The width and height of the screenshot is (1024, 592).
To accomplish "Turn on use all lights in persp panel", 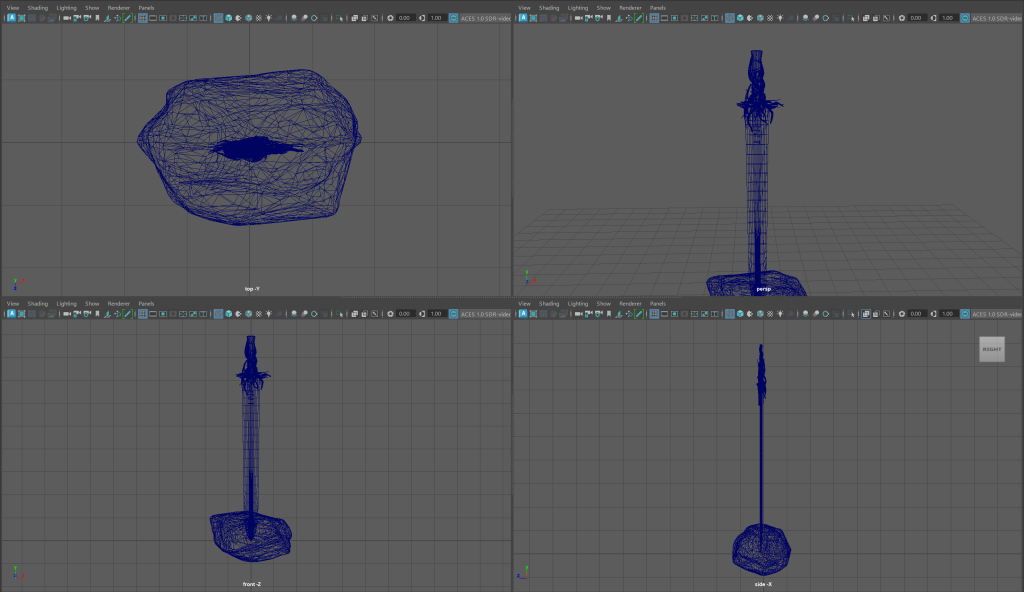I will pos(780,18).
